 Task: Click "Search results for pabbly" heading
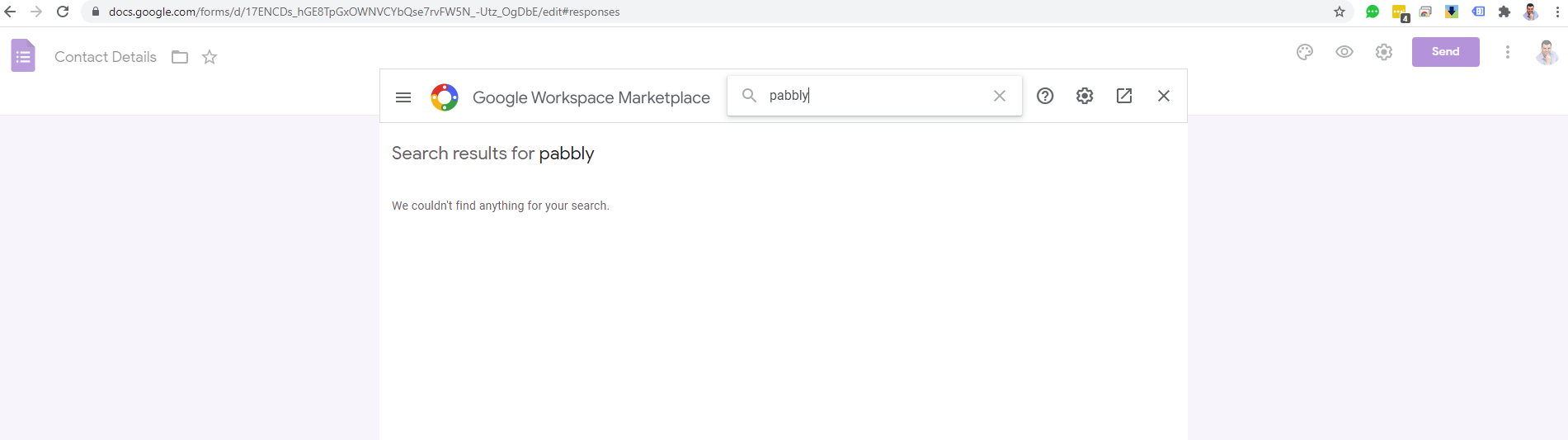[x=492, y=154]
